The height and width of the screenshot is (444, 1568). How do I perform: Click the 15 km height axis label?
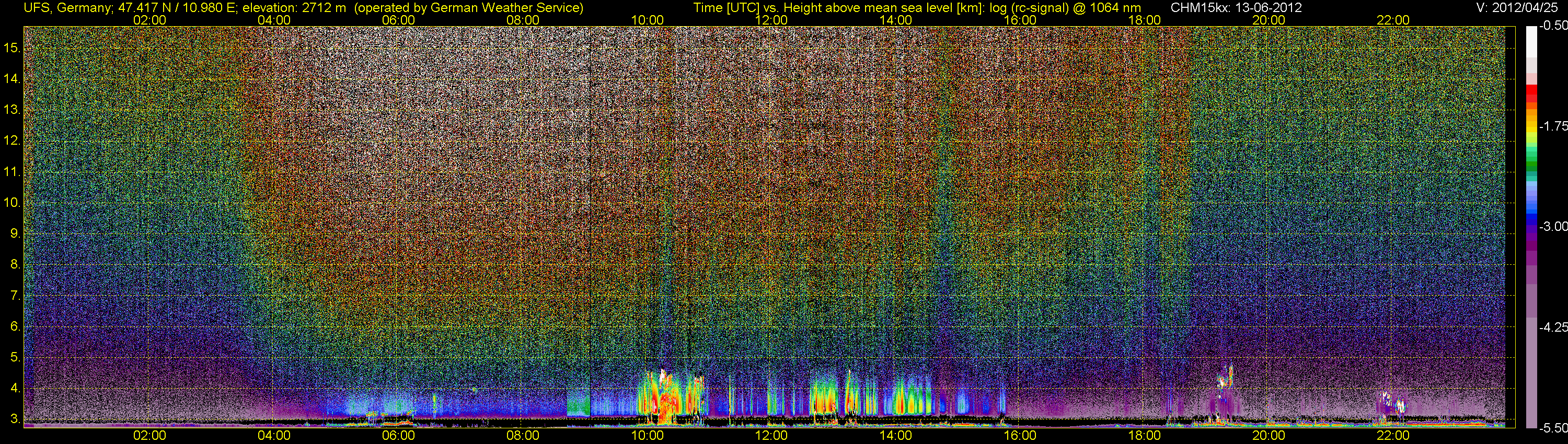click(12, 48)
